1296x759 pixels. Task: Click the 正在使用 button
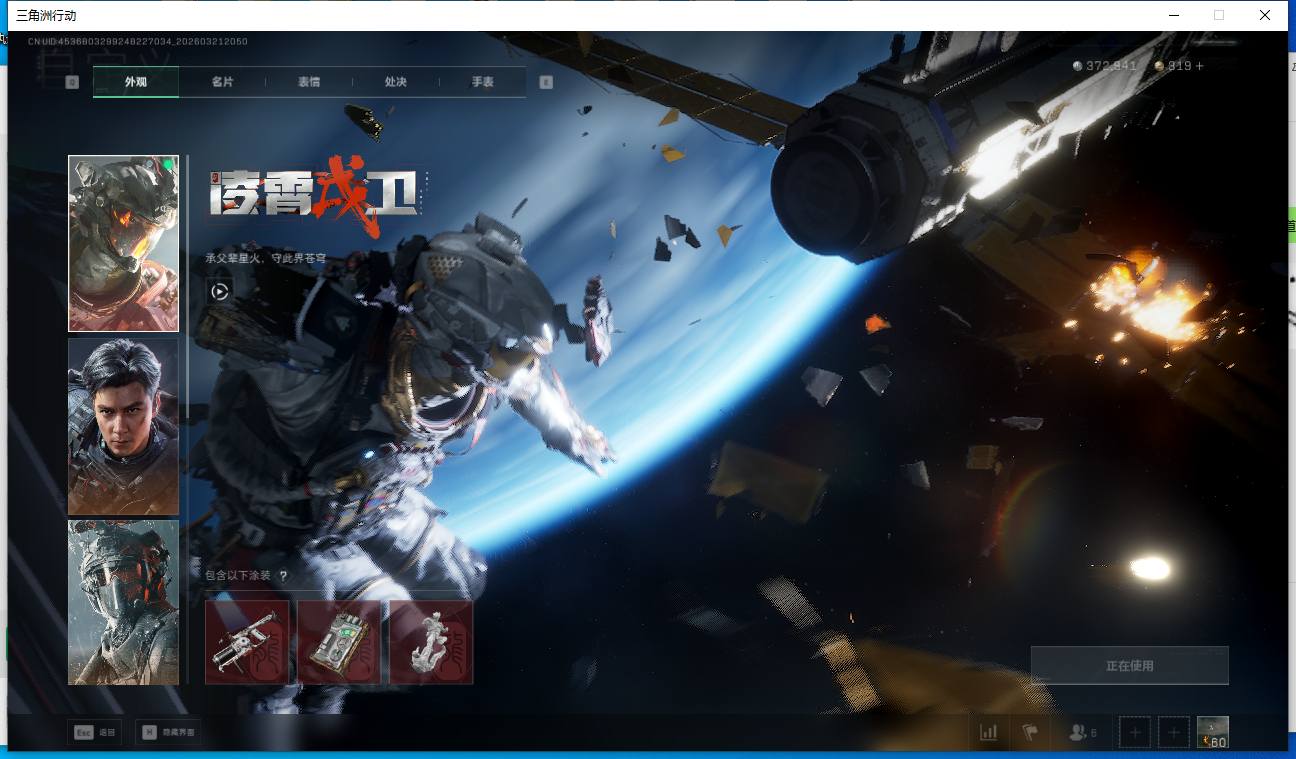tap(1129, 665)
